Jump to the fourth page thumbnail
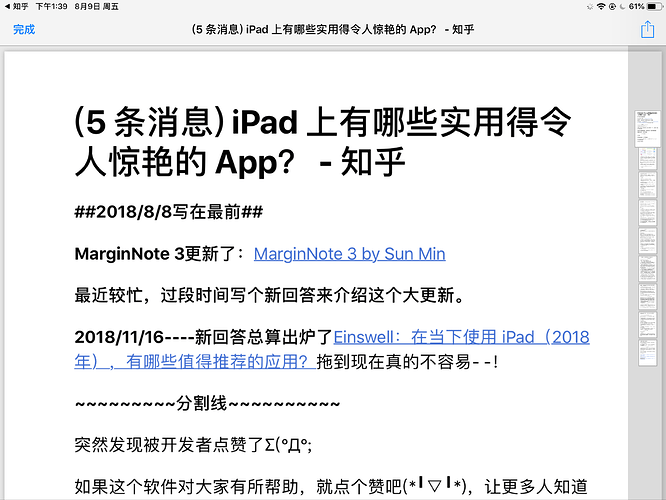 pyautogui.click(x=647, y=213)
